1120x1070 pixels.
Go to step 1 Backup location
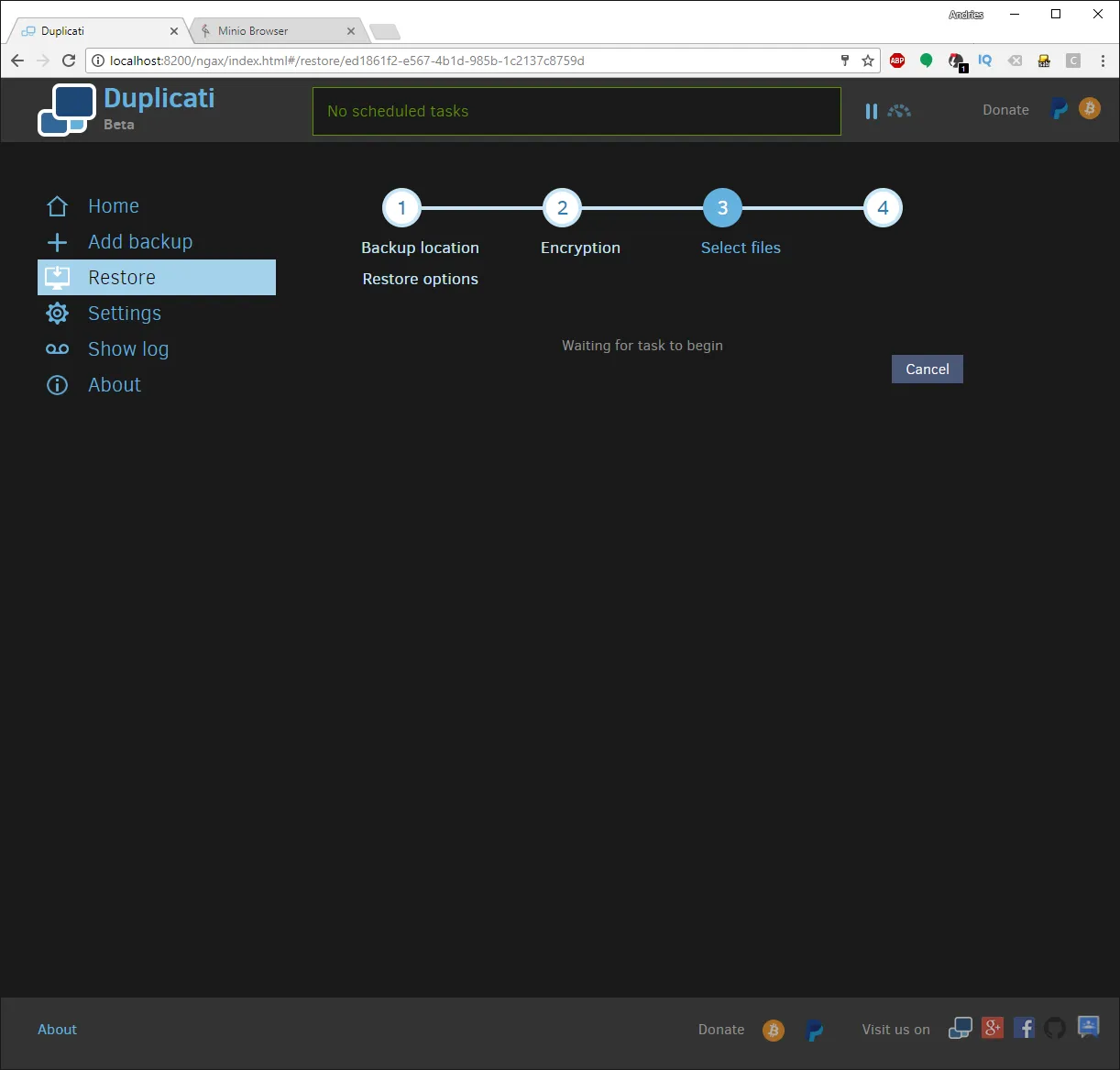tap(401, 208)
